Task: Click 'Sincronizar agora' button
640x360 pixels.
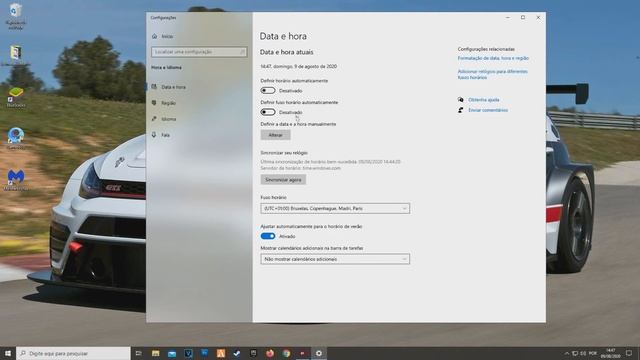Action: tap(283, 180)
